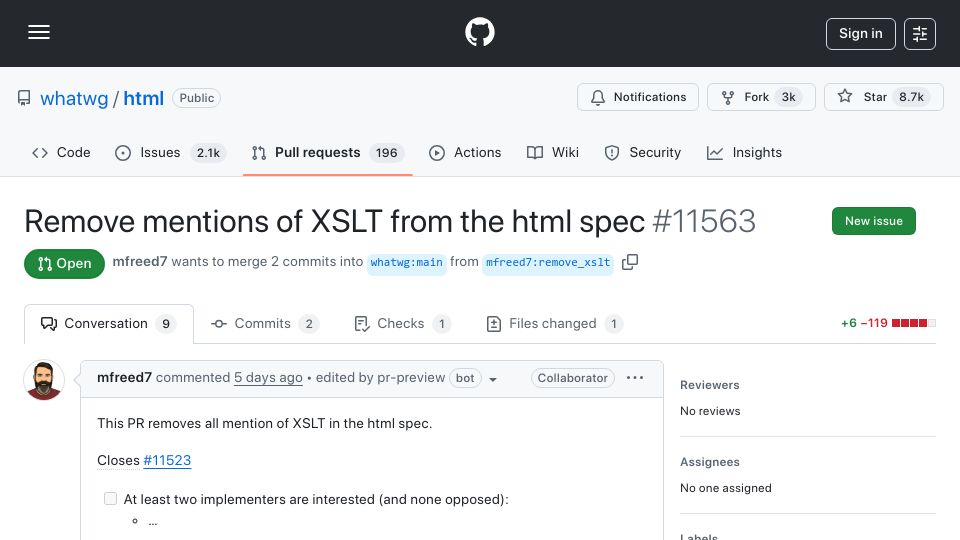The image size is (960, 540).
Task: Open the mfreed7:remove_xslt head branch link
Action: [x=548, y=263]
